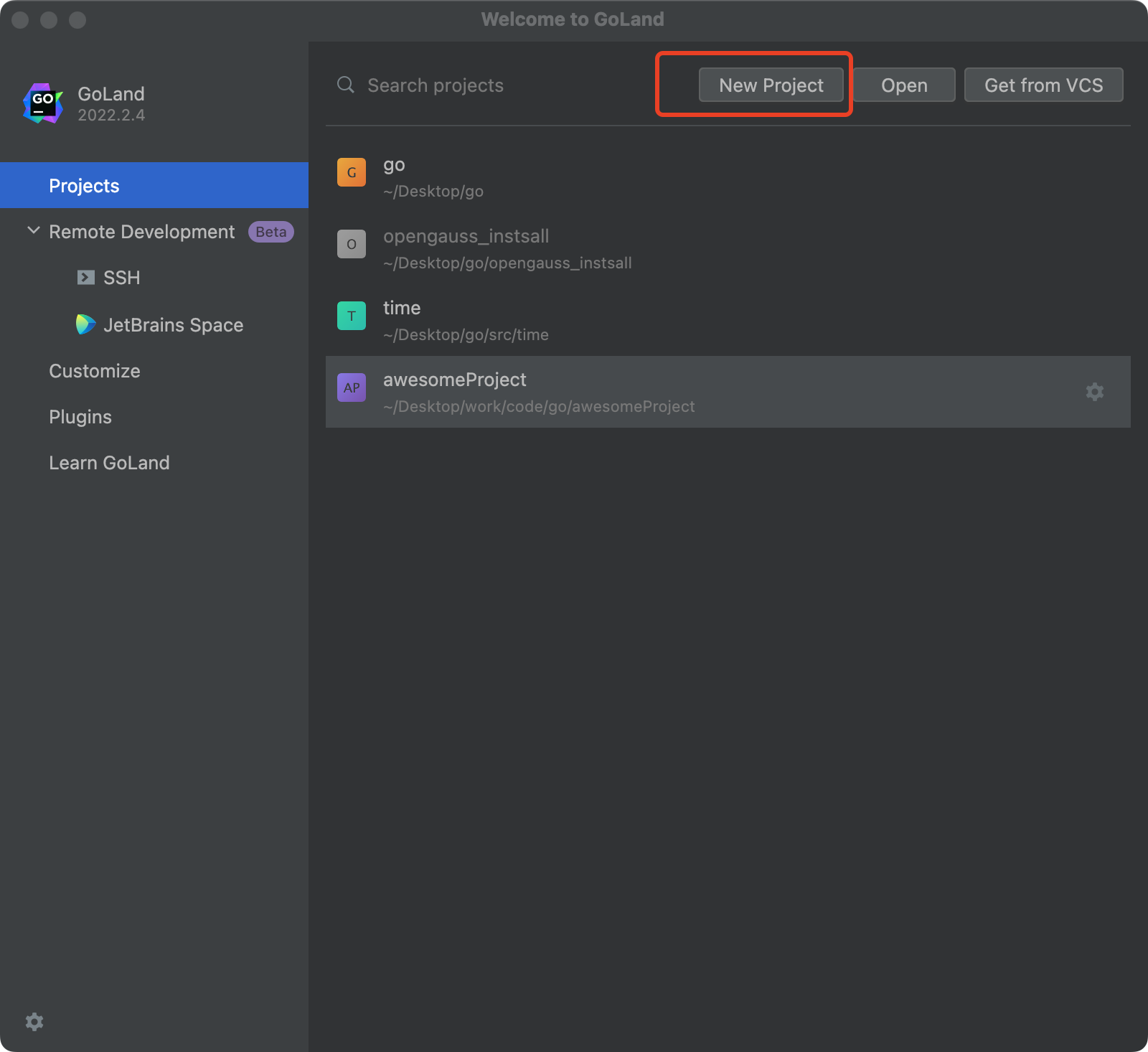Viewport: 1148px width, 1052px height.
Task: Collapse the Remote Development section
Action: point(33,231)
